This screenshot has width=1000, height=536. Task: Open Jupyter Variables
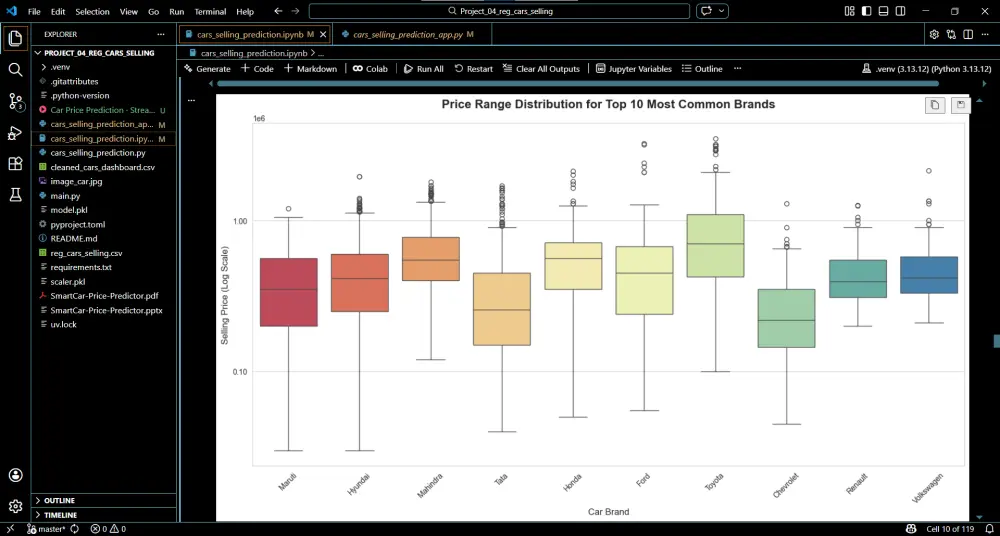634,68
